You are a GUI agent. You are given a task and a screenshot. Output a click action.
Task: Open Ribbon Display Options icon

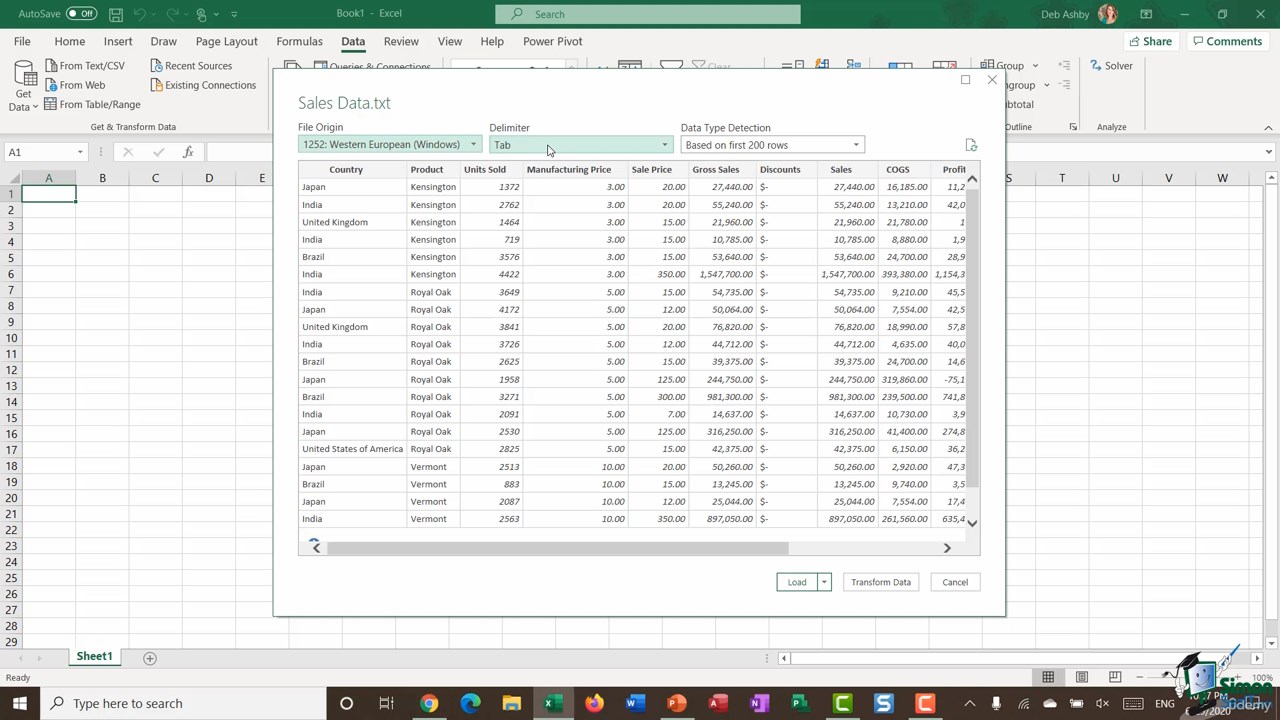coord(1146,14)
